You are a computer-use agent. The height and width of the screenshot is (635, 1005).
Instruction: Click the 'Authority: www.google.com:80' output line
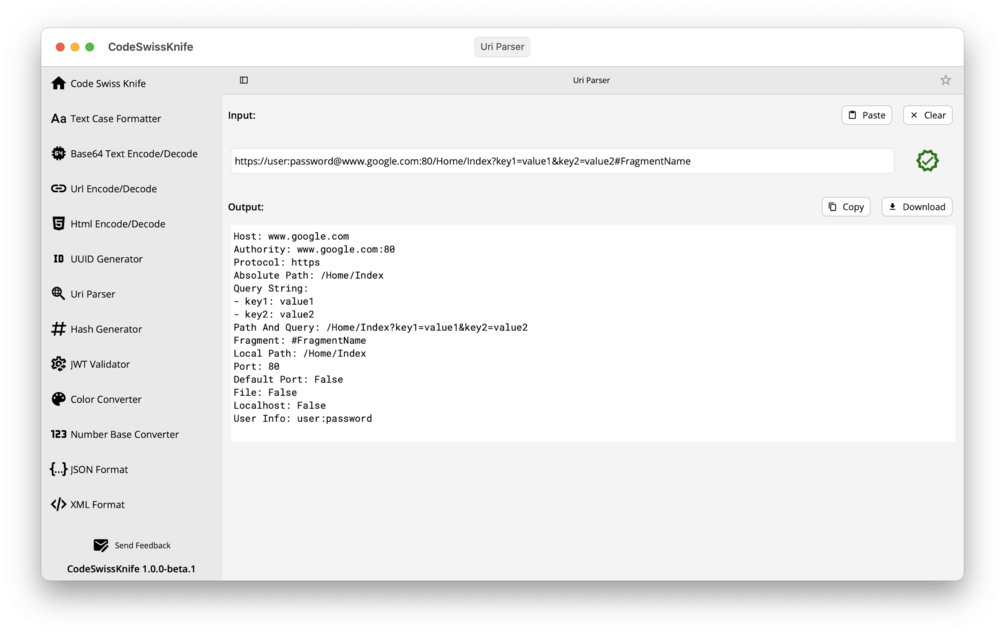pos(314,249)
